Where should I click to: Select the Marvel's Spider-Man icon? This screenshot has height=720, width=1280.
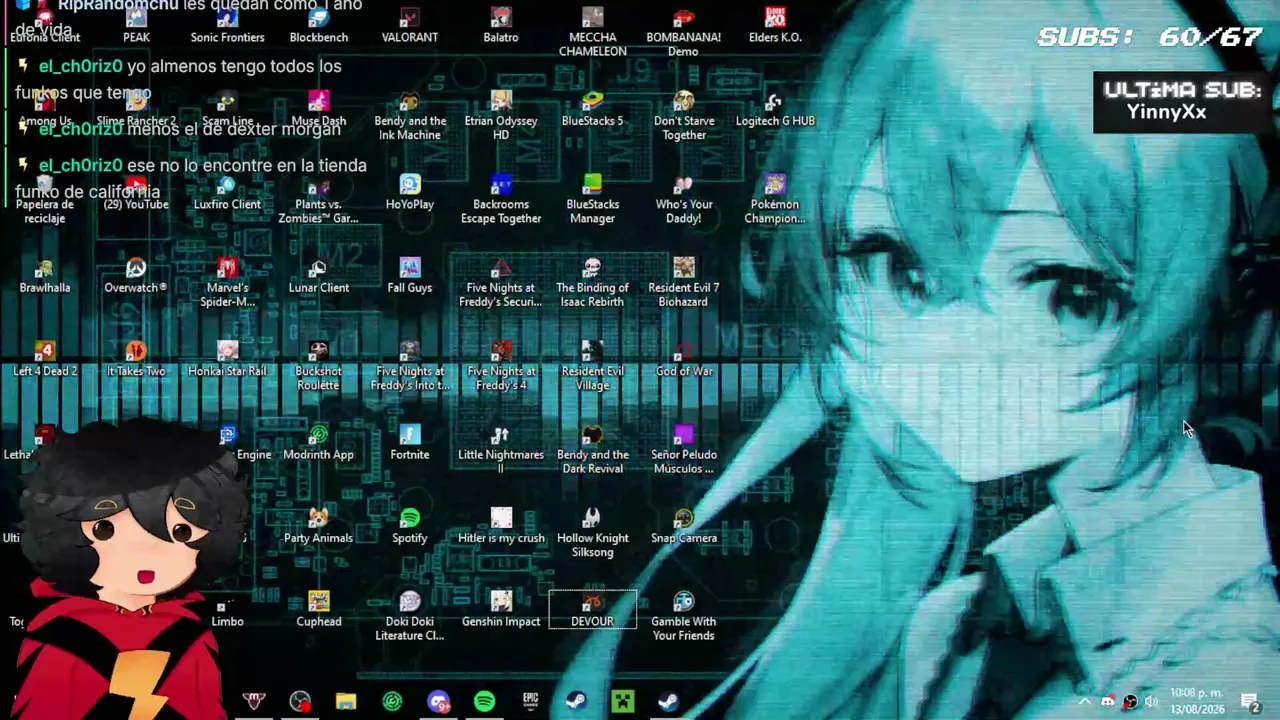coord(227,283)
